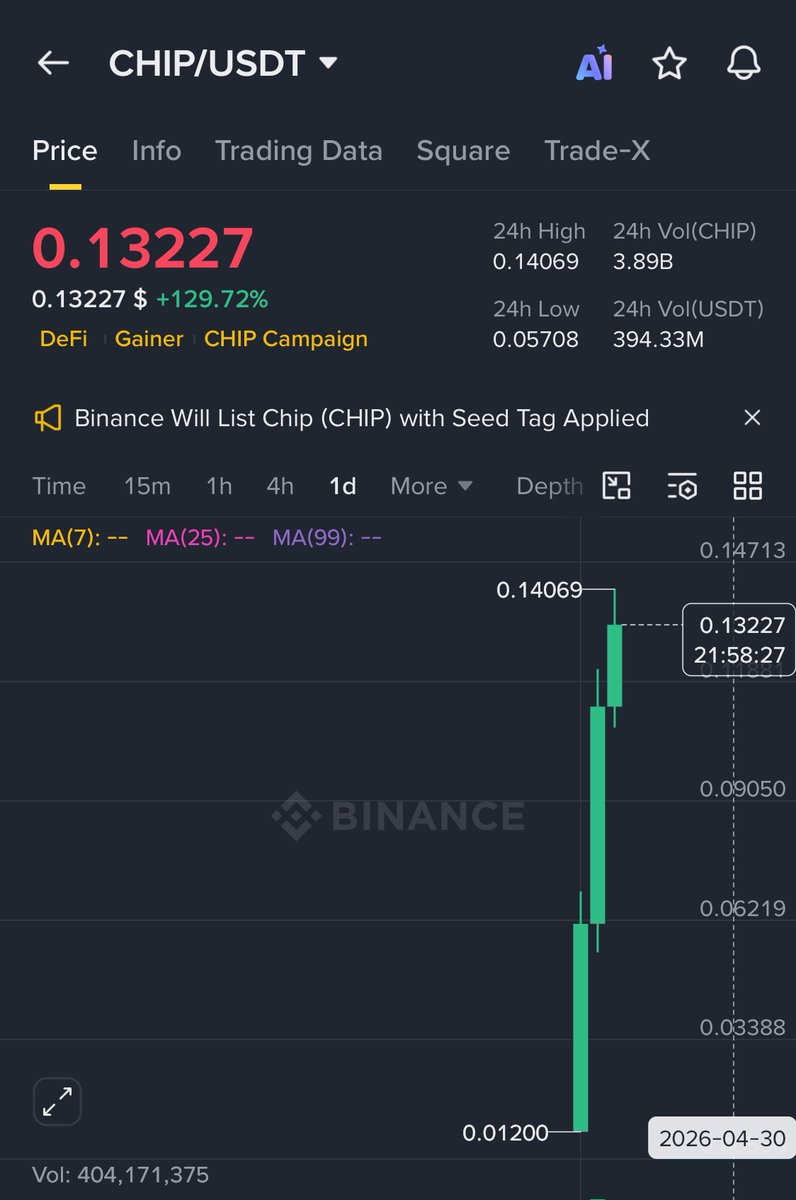Tap the chart high label 0.14069

point(539,590)
